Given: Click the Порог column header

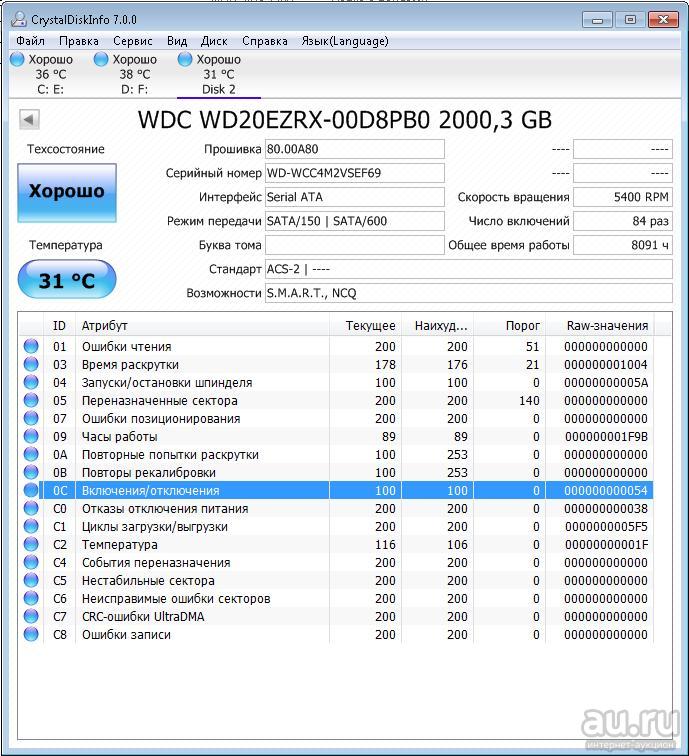Looking at the screenshot, I should 510,325.
